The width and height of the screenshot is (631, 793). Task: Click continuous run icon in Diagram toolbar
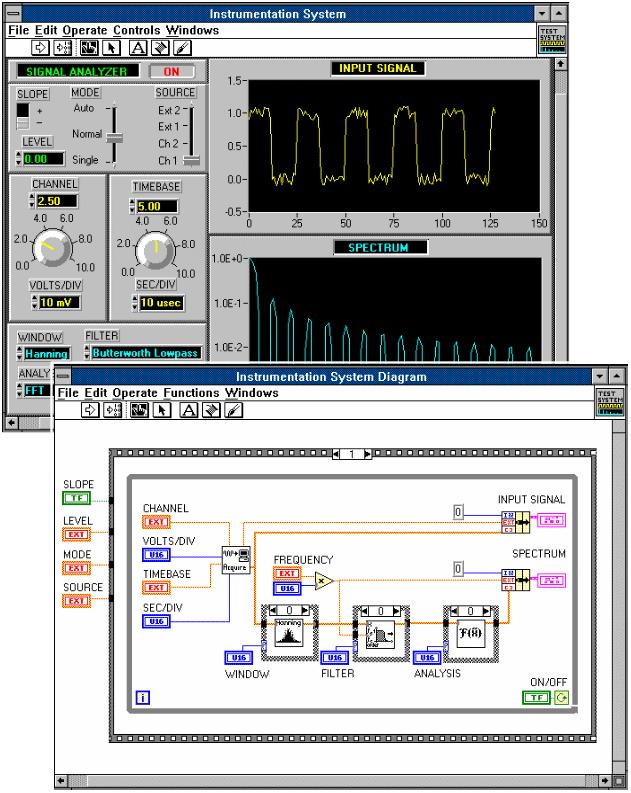point(113,410)
